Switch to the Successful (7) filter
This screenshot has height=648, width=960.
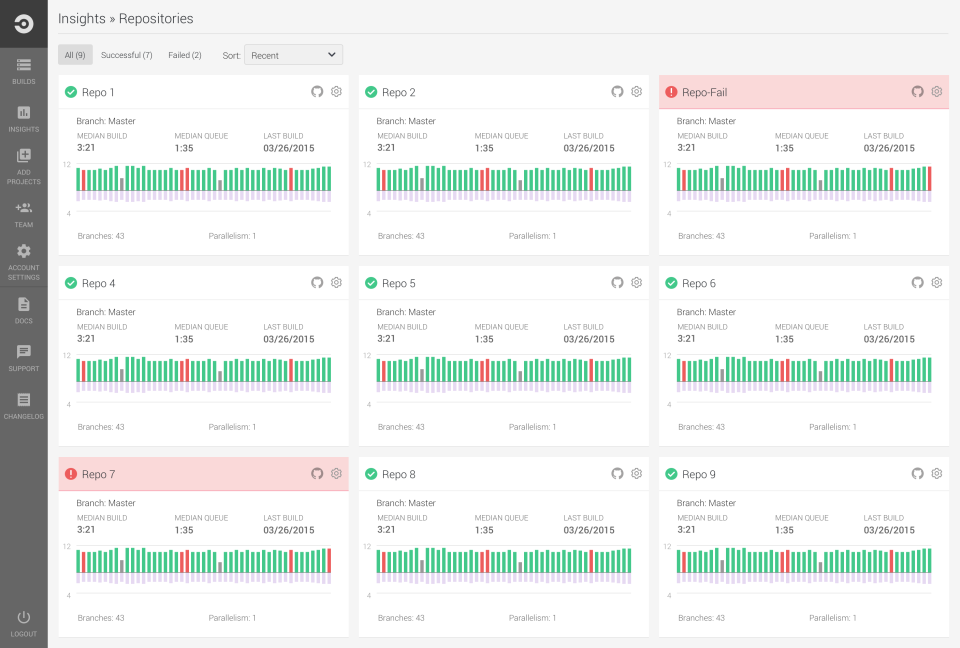click(x=126, y=54)
